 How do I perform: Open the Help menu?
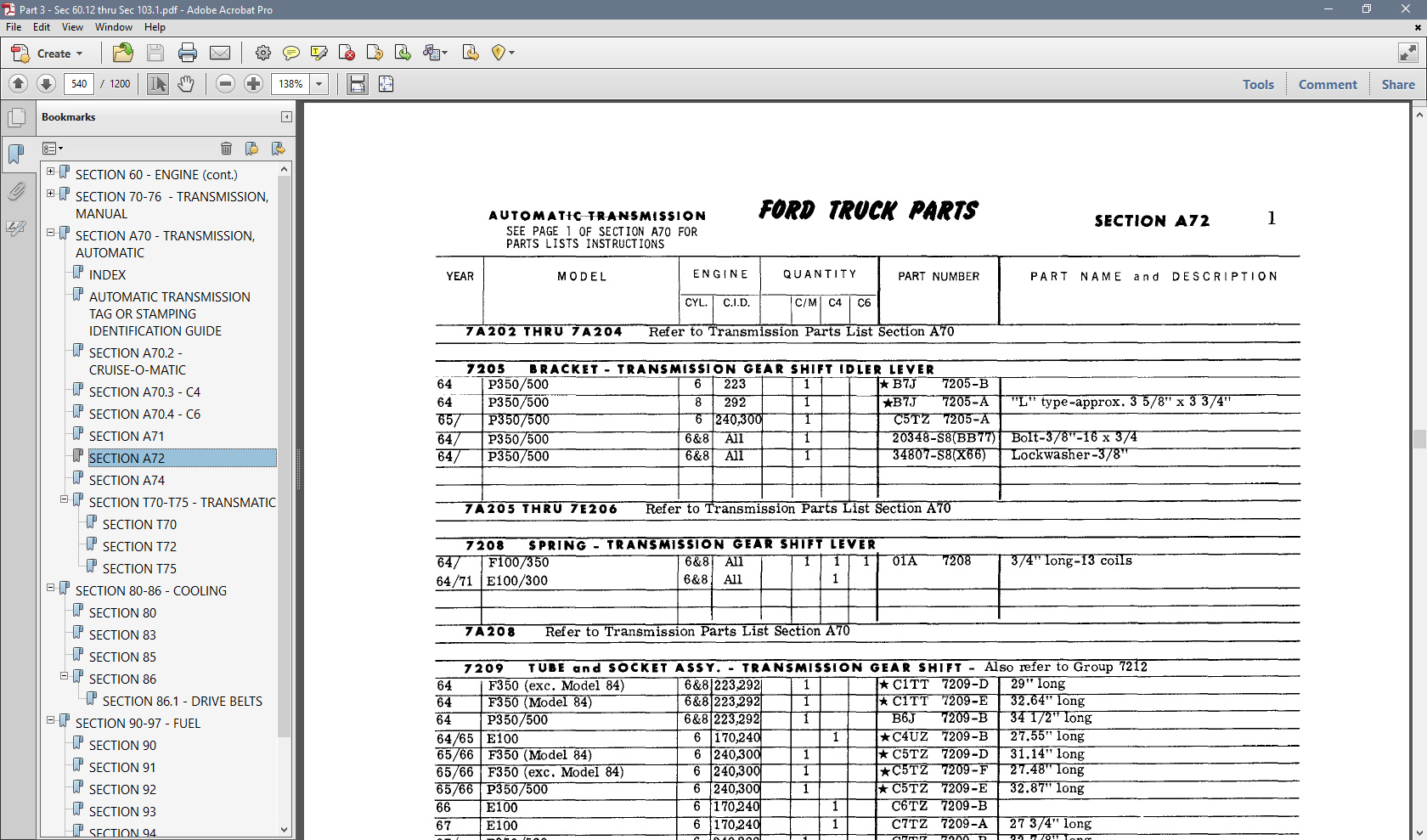point(155,27)
